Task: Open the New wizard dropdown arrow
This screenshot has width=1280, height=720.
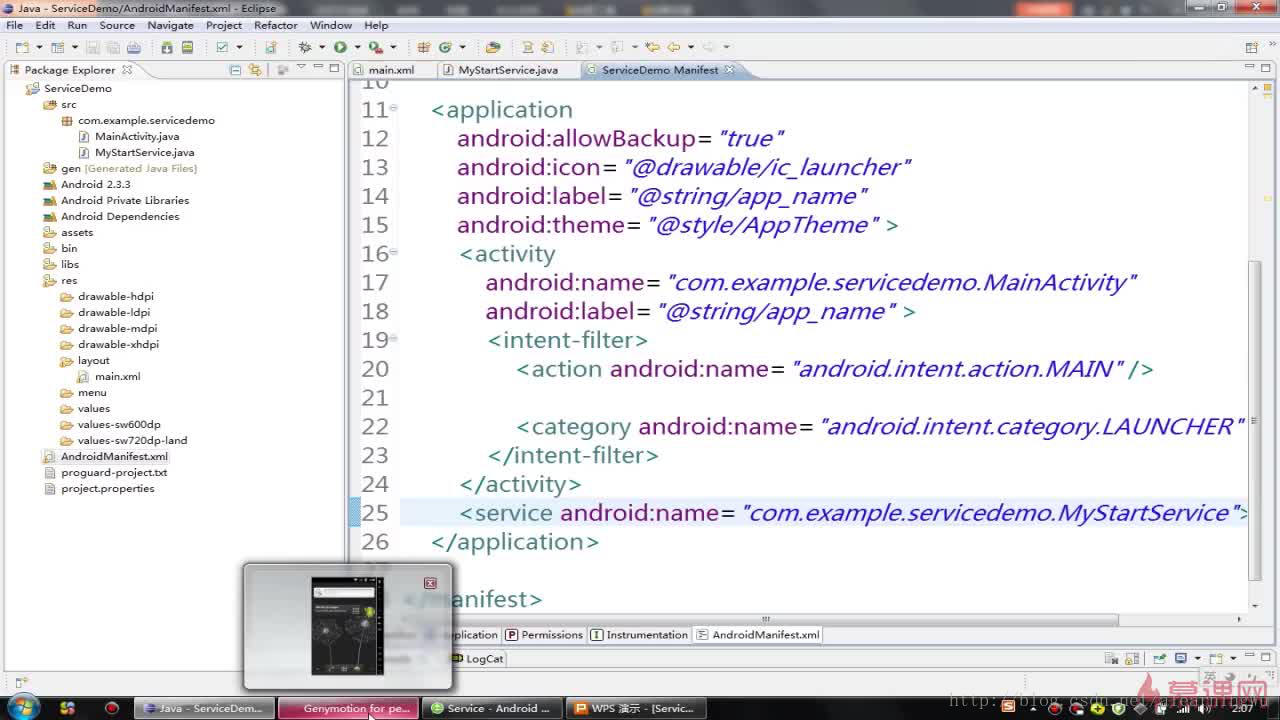Action: tap(39, 47)
